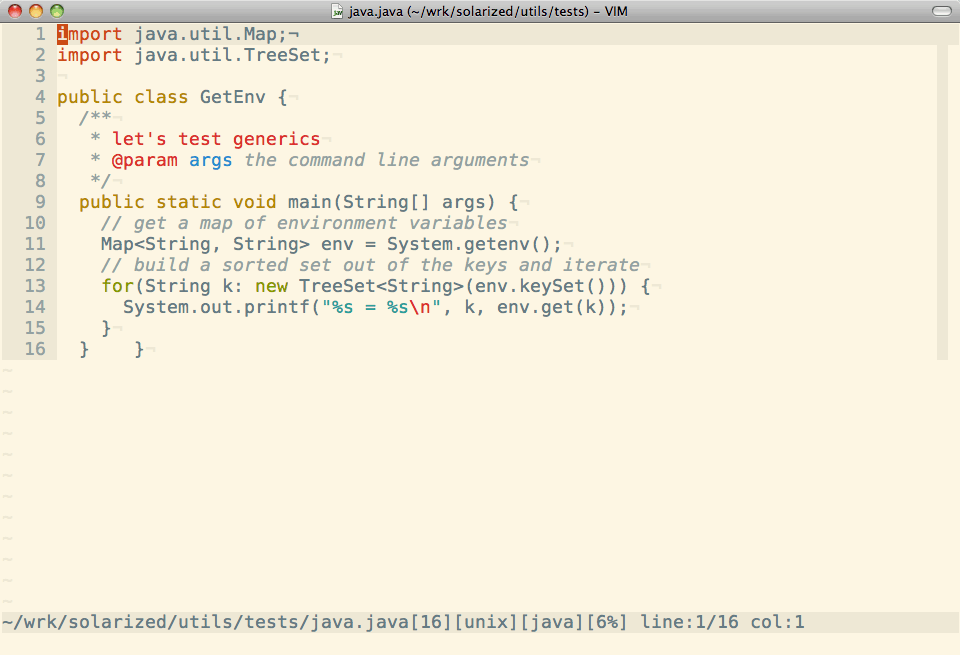The width and height of the screenshot is (960, 655).
Task: Click the java.java document icon in title bar
Action: [338, 11]
